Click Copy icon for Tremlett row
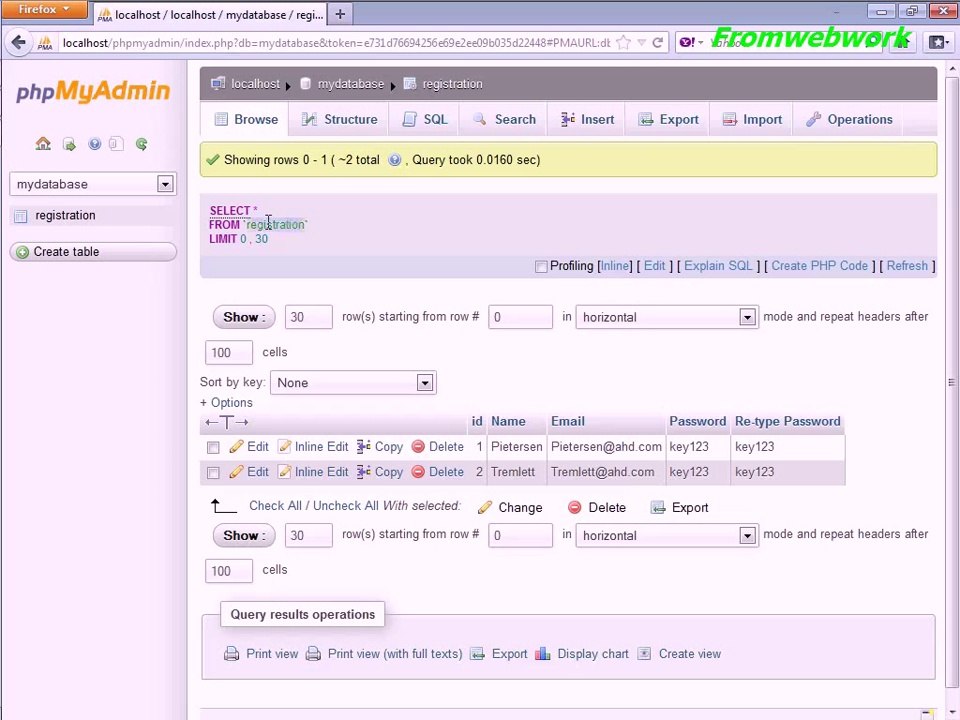Image resolution: width=960 pixels, height=720 pixels. pyautogui.click(x=364, y=472)
